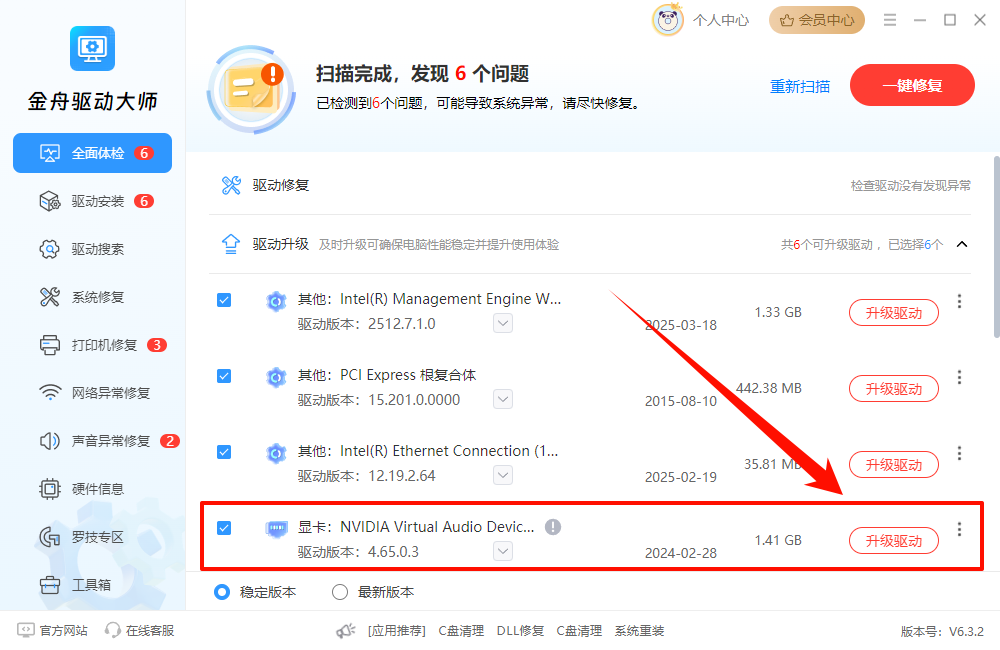Screen dimensions: 1000x650
Task: Click the megaphone 应用推荐 icon
Action: click(x=346, y=630)
